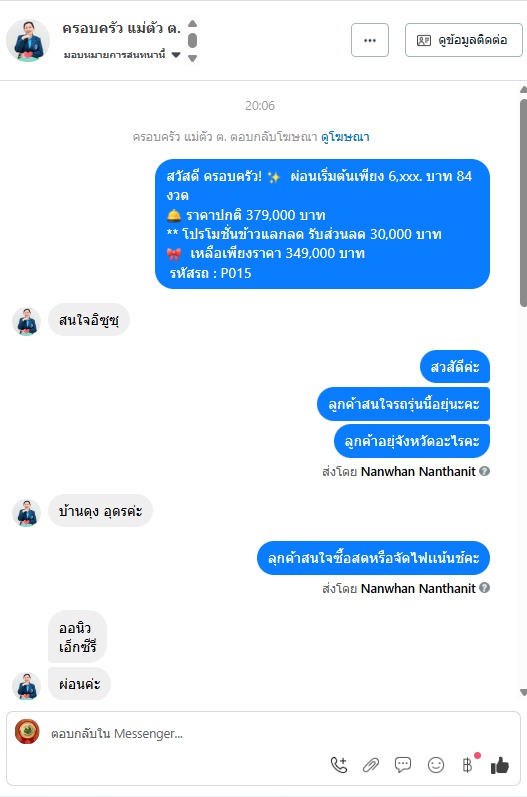
Task: Open the ดูโฆษณา ad link
Action: click(345, 137)
